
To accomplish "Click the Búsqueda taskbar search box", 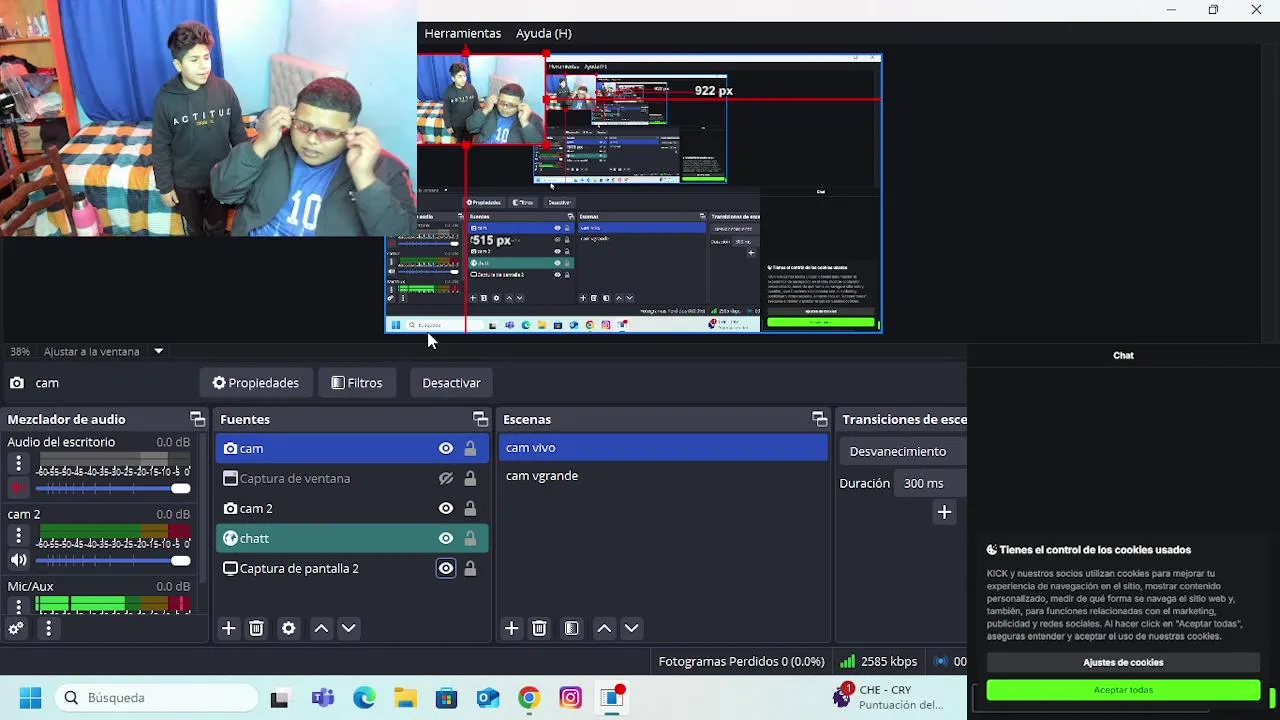I will (x=157, y=697).
